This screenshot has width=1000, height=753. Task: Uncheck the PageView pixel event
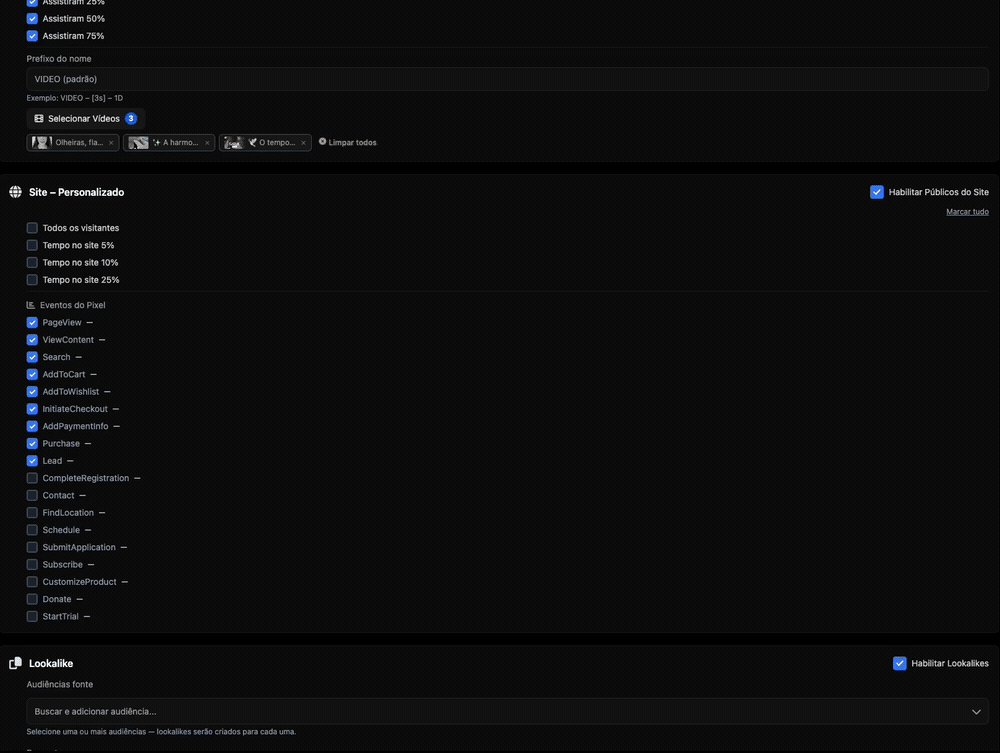[x=32, y=323]
